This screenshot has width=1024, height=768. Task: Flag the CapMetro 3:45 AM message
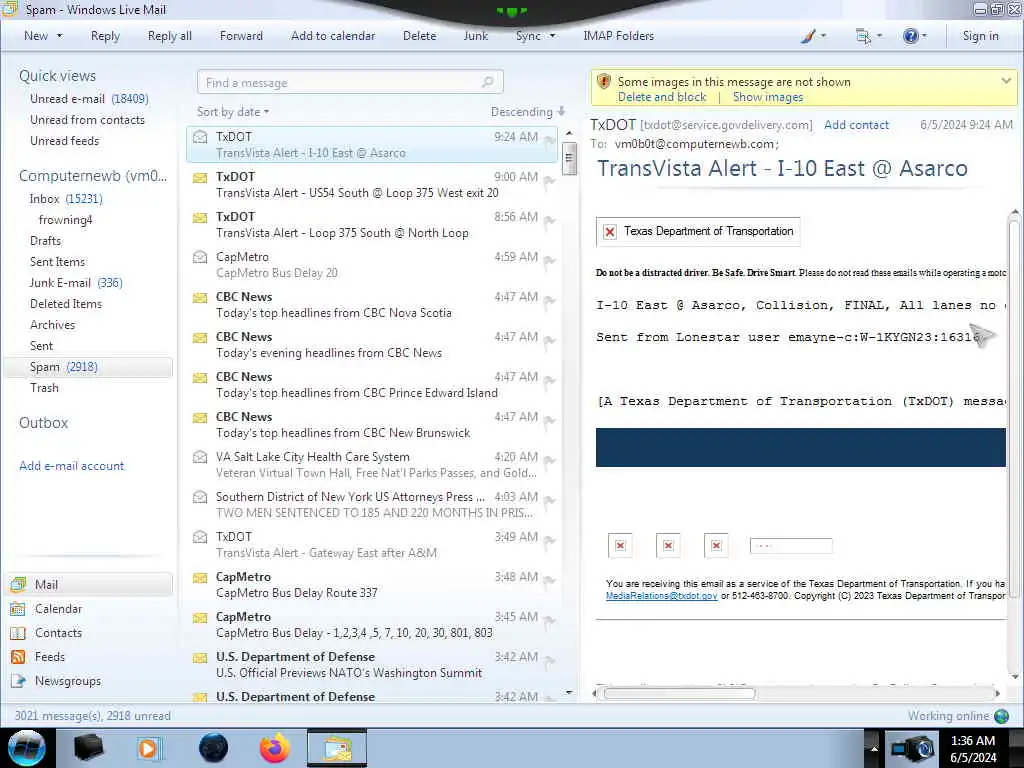pyautogui.click(x=549, y=620)
